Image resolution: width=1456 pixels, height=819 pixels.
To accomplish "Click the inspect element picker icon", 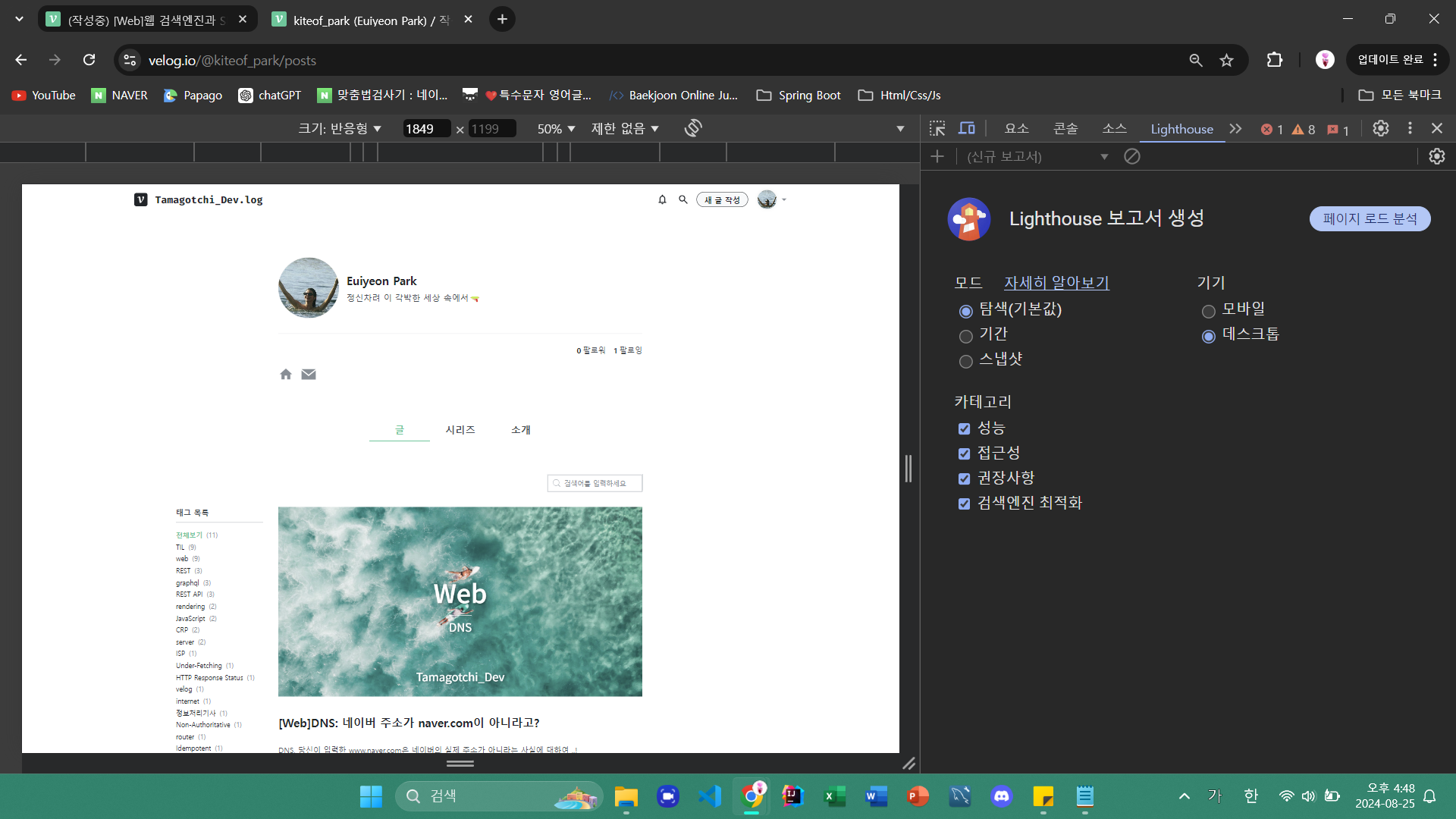I will pyautogui.click(x=937, y=129).
